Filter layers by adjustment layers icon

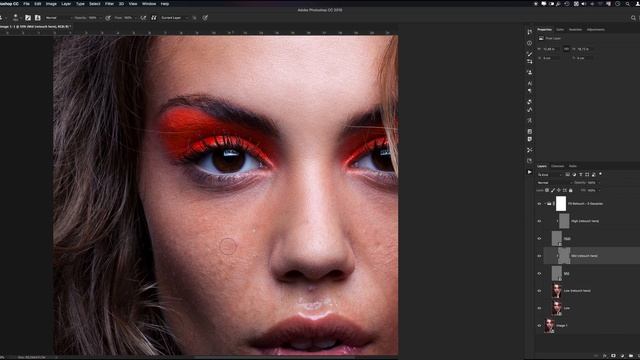click(574, 175)
